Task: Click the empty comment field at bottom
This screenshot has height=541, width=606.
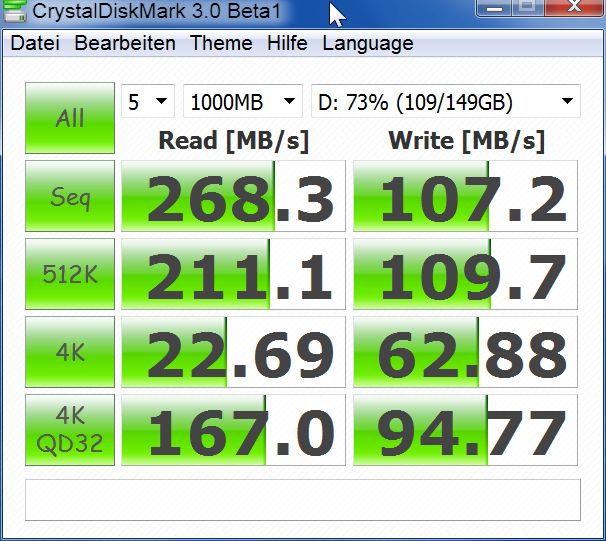Action: coord(303,500)
